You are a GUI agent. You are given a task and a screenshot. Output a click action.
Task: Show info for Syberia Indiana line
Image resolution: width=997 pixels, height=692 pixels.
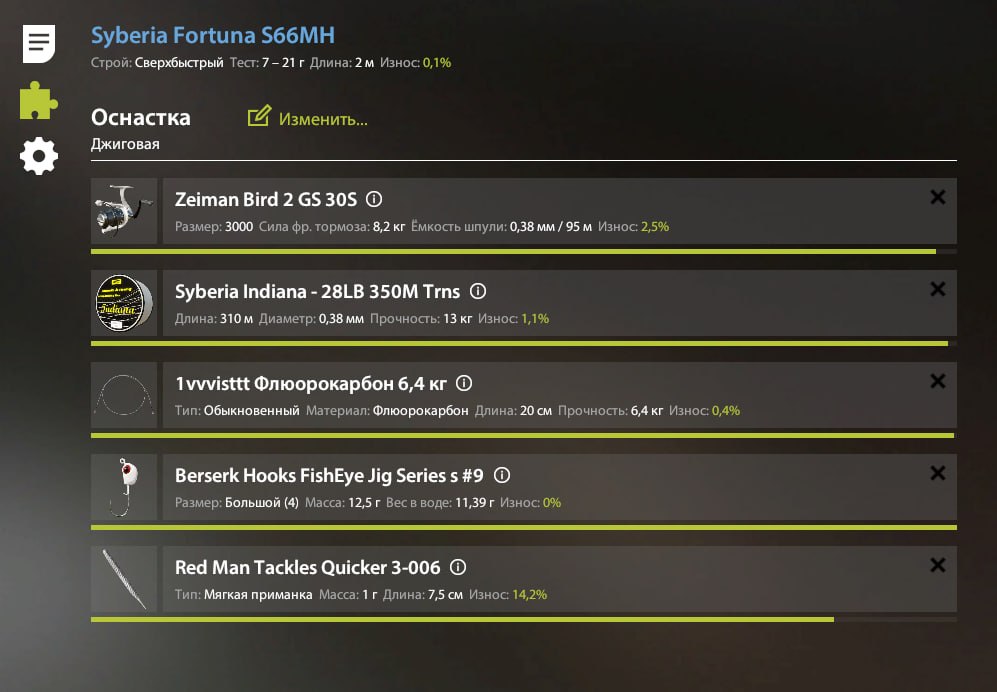pos(478,291)
